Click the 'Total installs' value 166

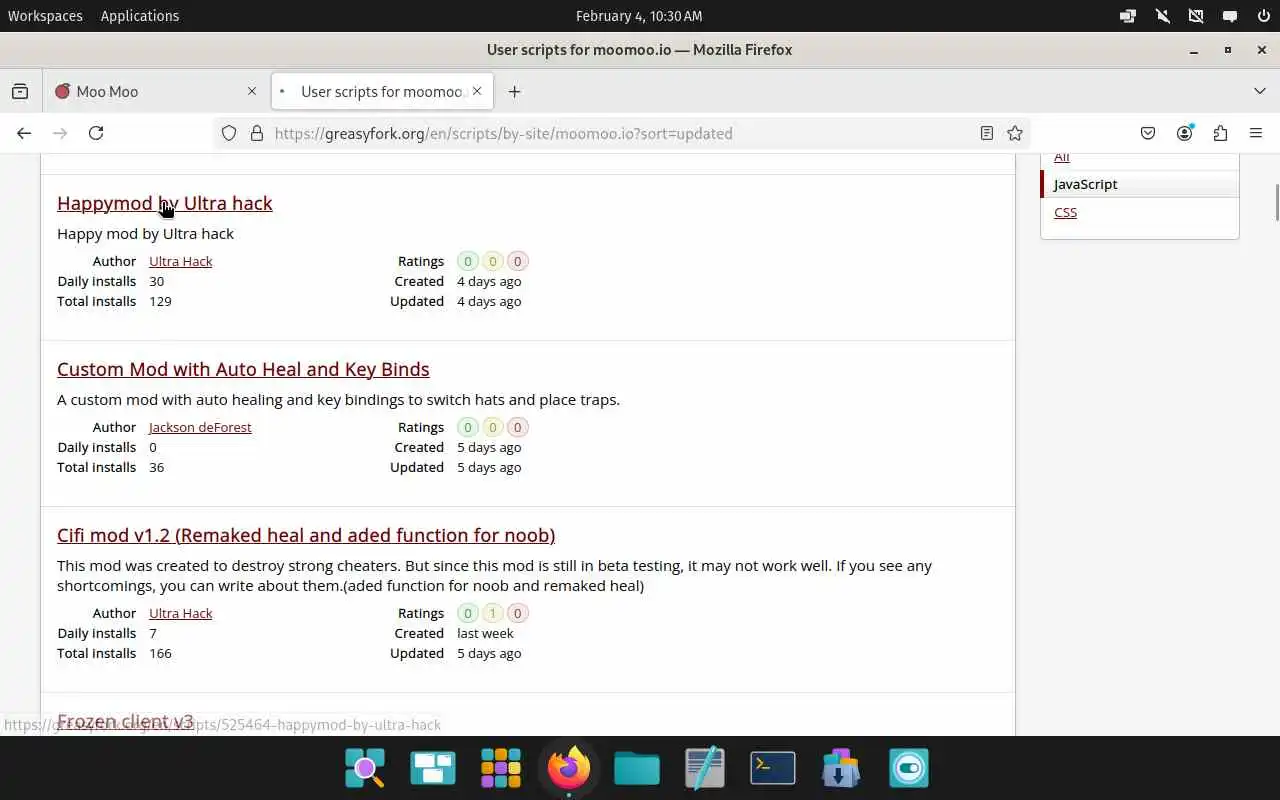pyautogui.click(x=160, y=653)
